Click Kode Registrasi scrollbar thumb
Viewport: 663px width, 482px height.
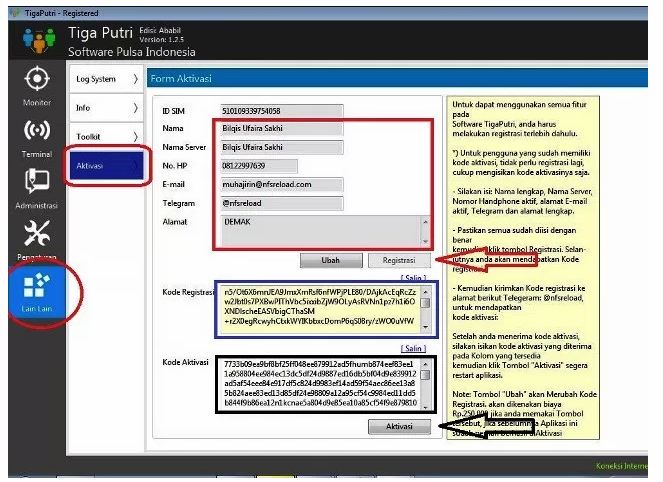tap(426, 303)
